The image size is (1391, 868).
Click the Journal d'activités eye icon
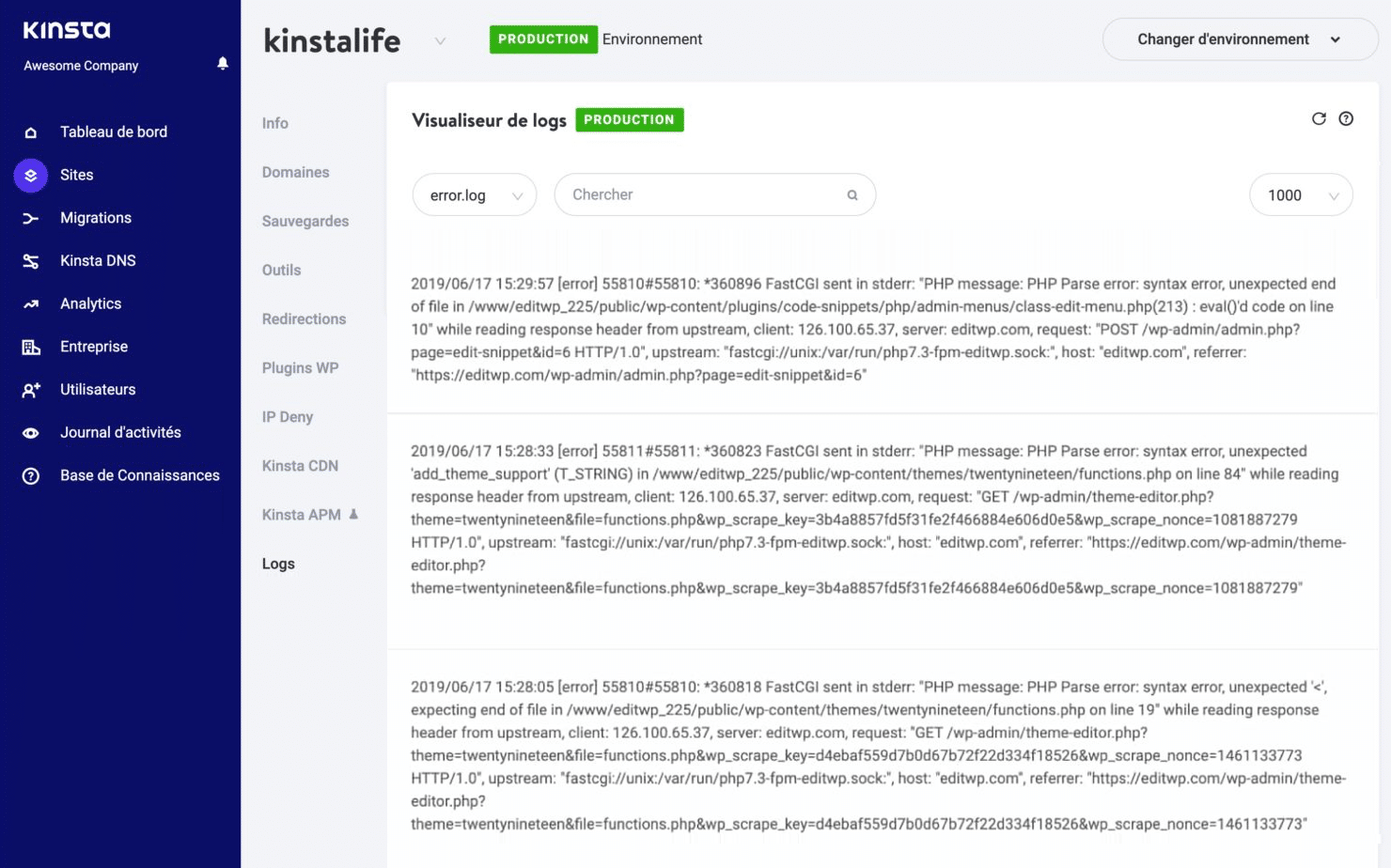31,433
